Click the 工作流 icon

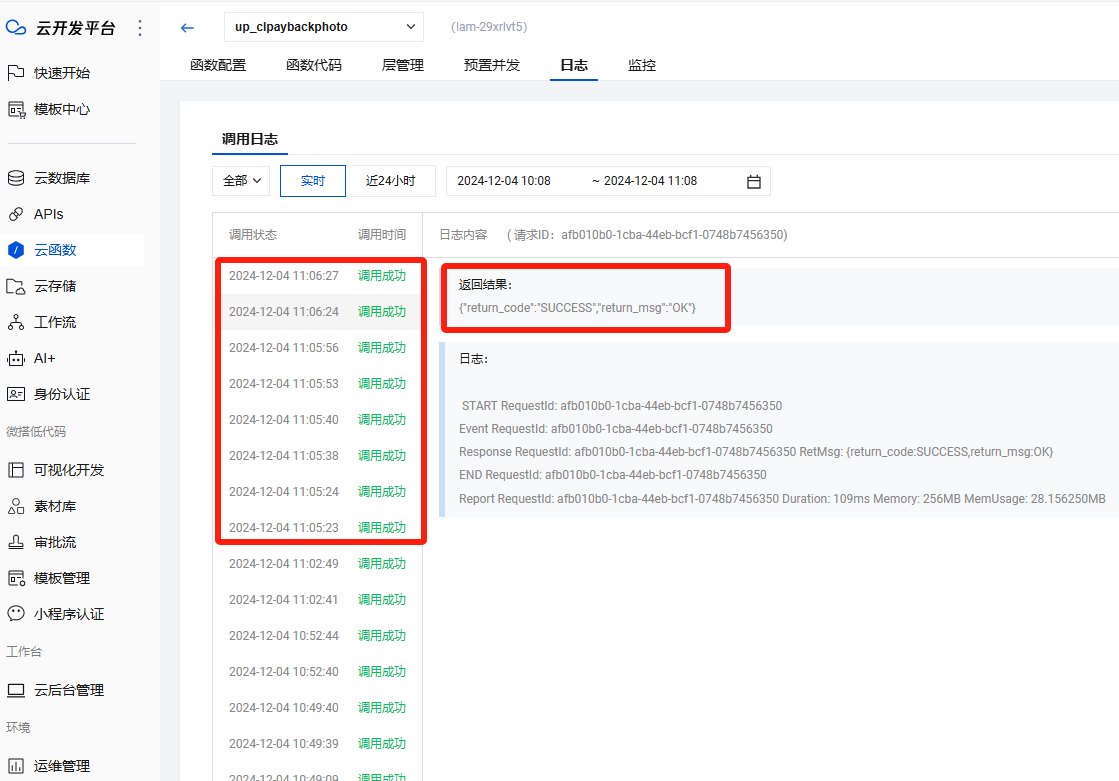pos(16,322)
